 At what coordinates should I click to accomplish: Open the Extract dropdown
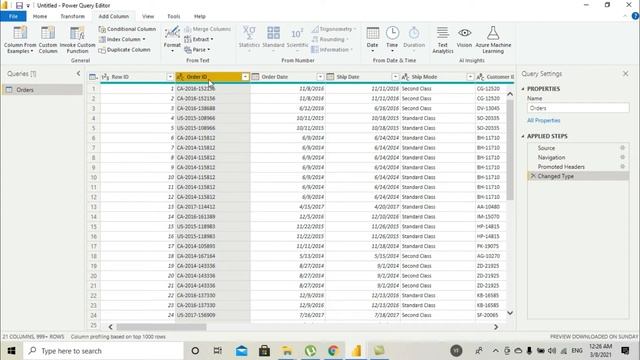point(199,39)
